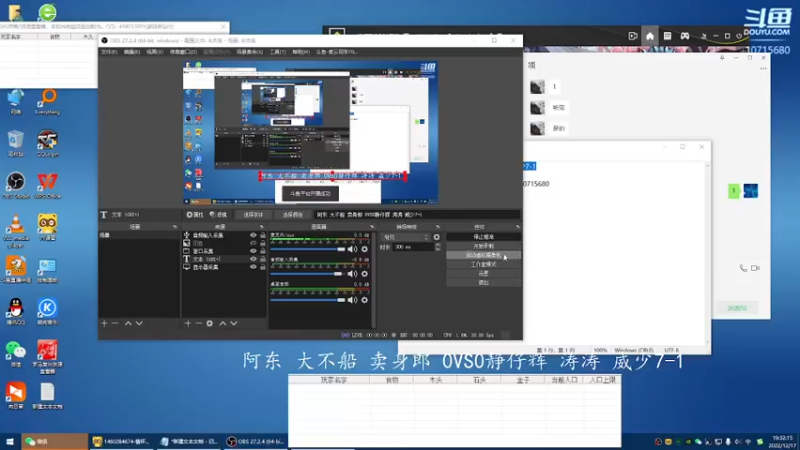Image resolution: width=800 pixels, height=450 pixels.
Task: Hide the 窗口采集 source with its eye icon
Action: [x=253, y=251]
